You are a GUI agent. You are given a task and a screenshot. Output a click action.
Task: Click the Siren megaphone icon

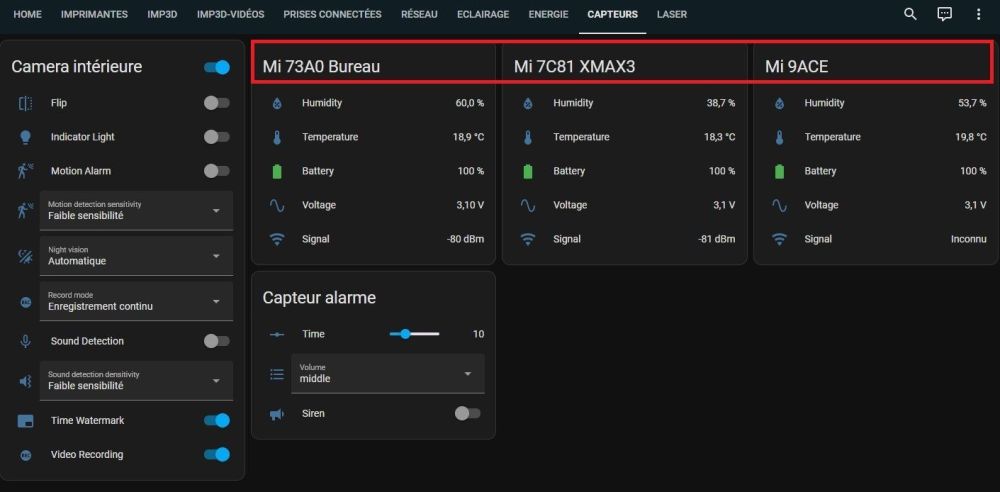click(x=277, y=414)
